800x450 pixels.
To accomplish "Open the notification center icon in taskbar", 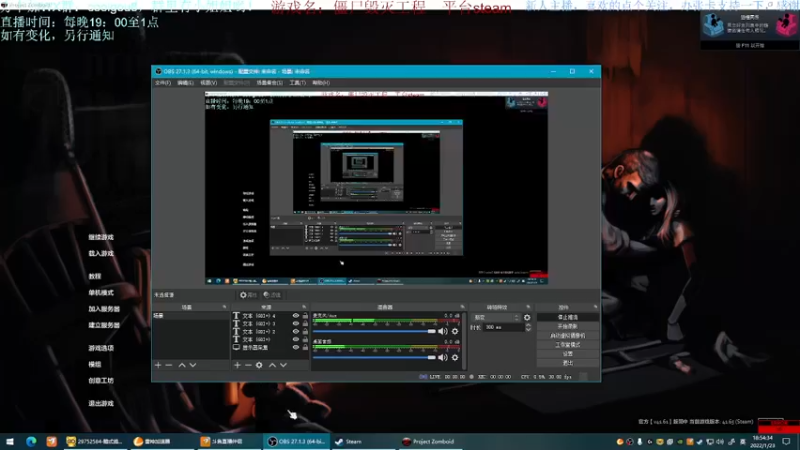I will coord(786,441).
